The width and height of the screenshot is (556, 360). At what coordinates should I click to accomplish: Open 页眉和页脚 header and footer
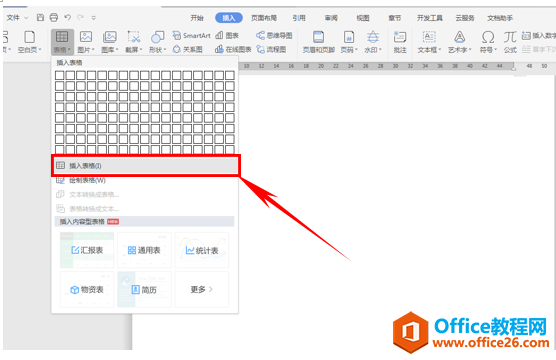click(318, 41)
